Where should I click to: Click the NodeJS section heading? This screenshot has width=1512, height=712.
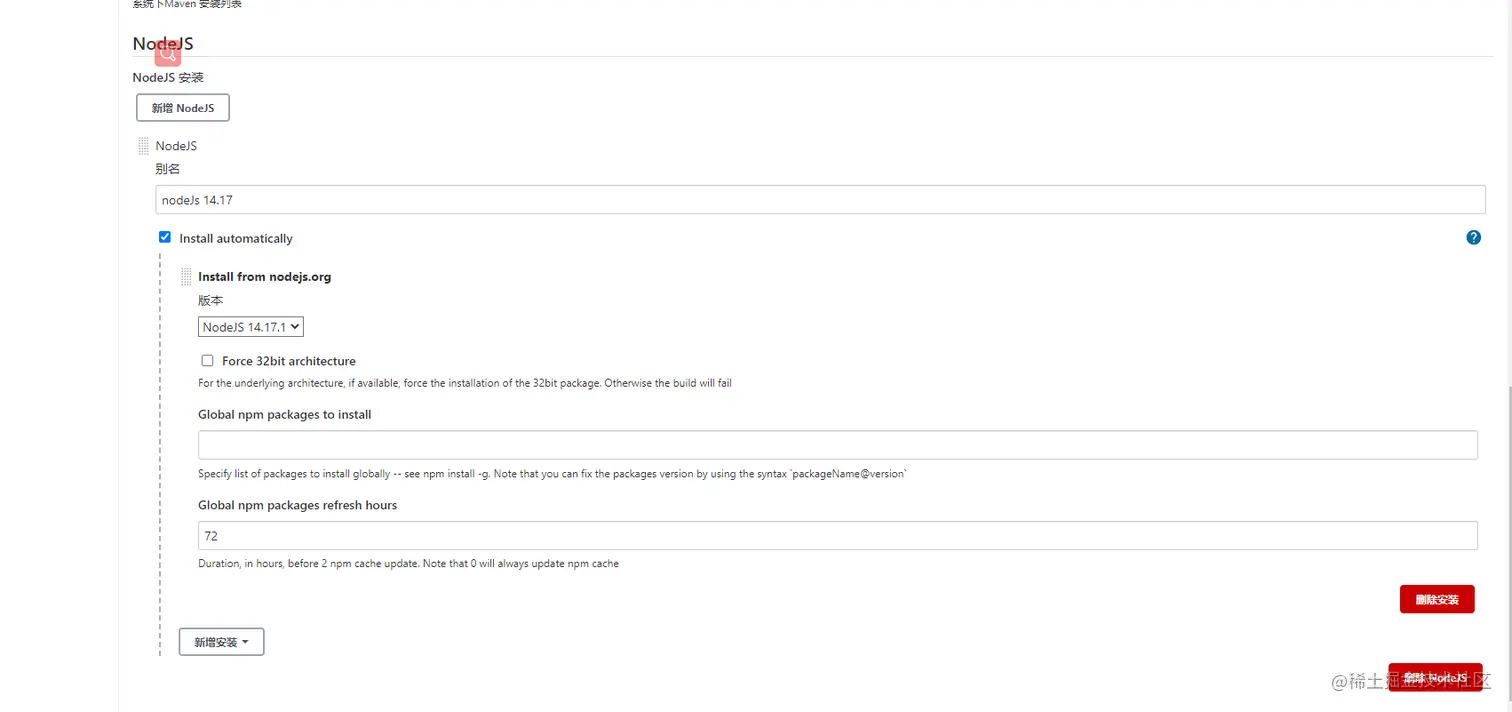pyautogui.click(x=163, y=44)
